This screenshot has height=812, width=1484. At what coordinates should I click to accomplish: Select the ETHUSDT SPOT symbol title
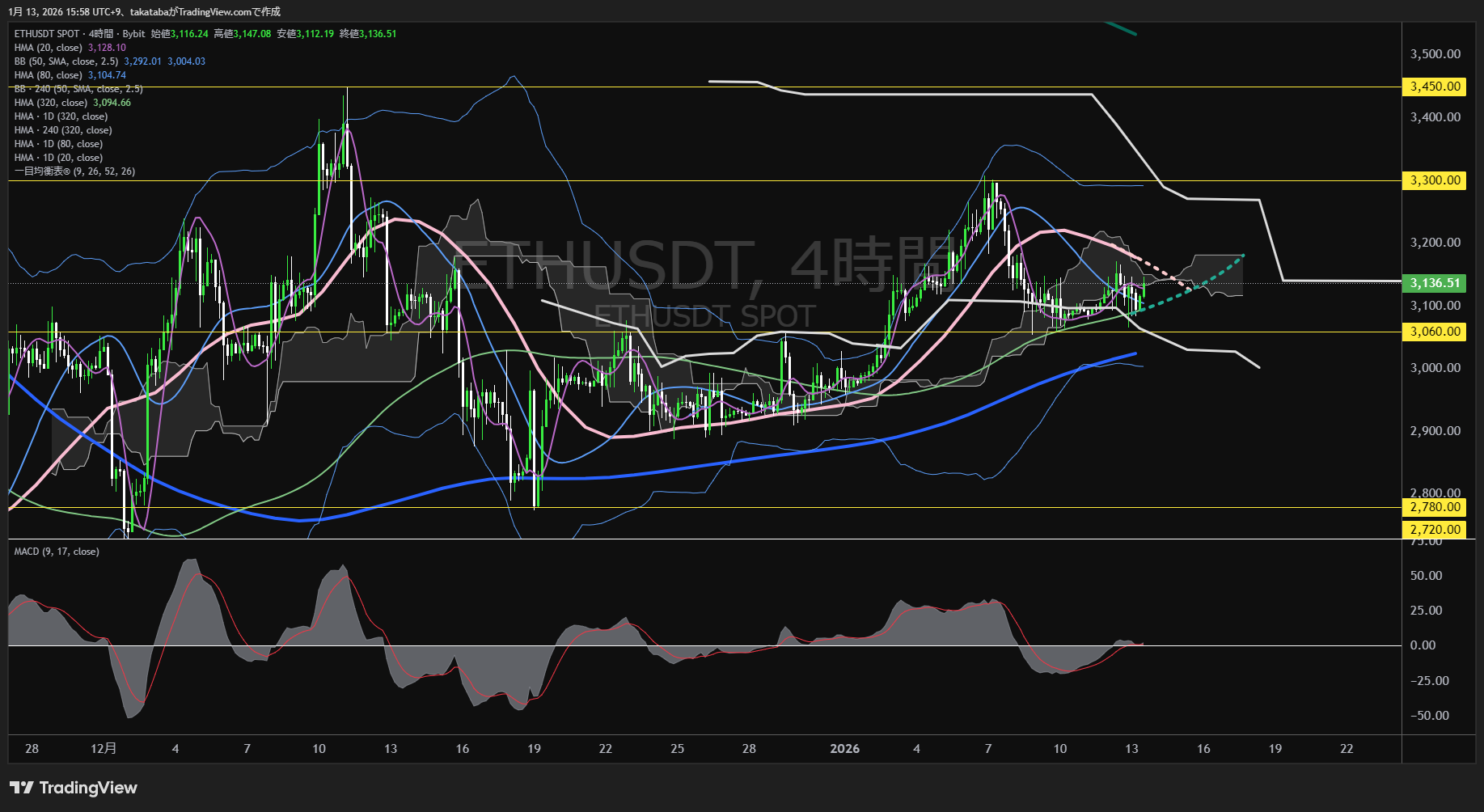point(47,34)
